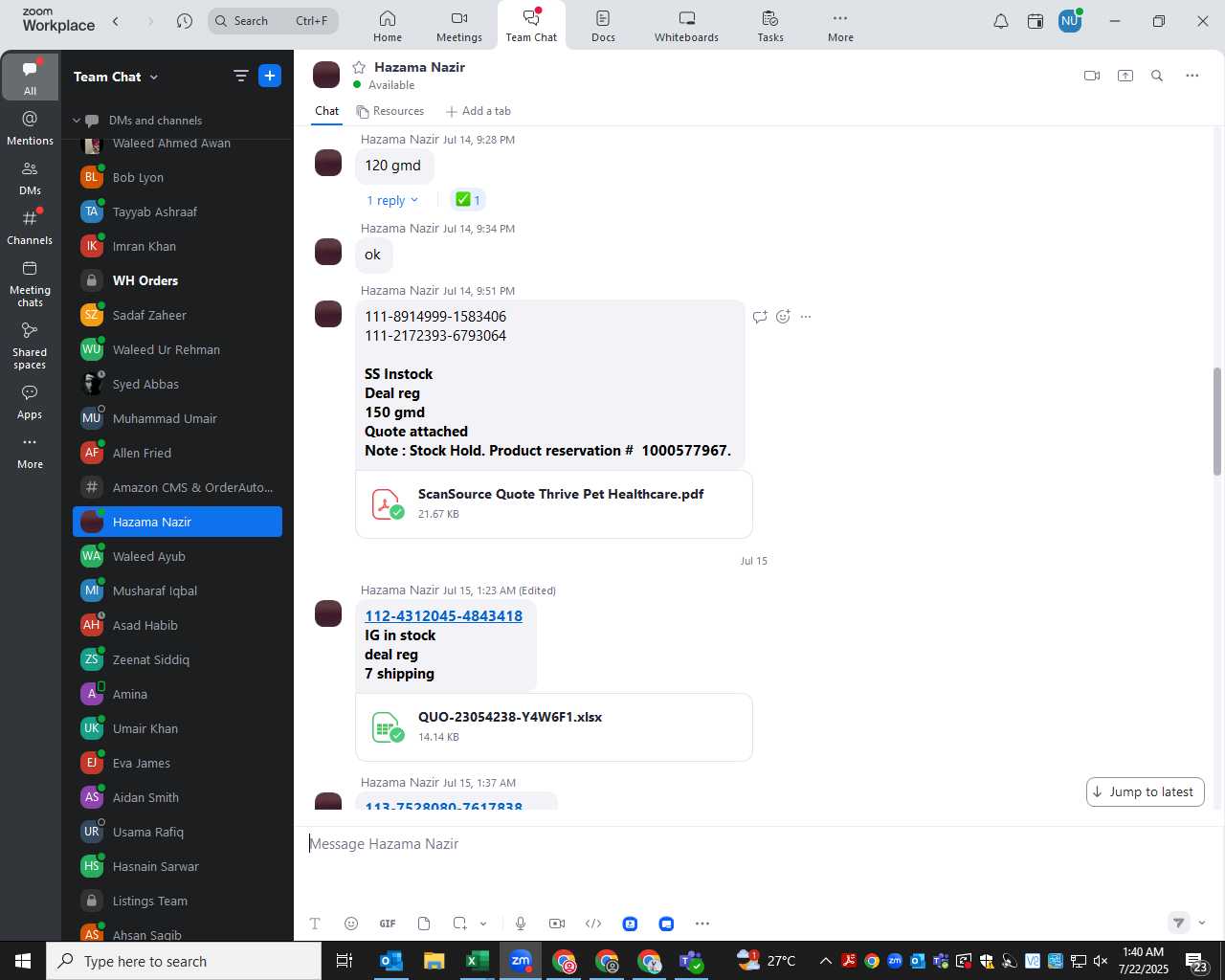Open chat with Tayyab Ashraaf
The width and height of the screenshot is (1225, 980).
click(x=178, y=212)
